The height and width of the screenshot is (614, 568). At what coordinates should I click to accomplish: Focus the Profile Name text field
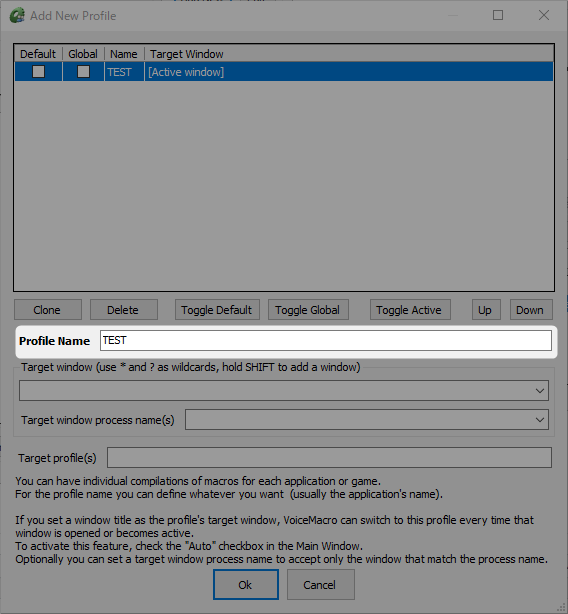[326, 340]
